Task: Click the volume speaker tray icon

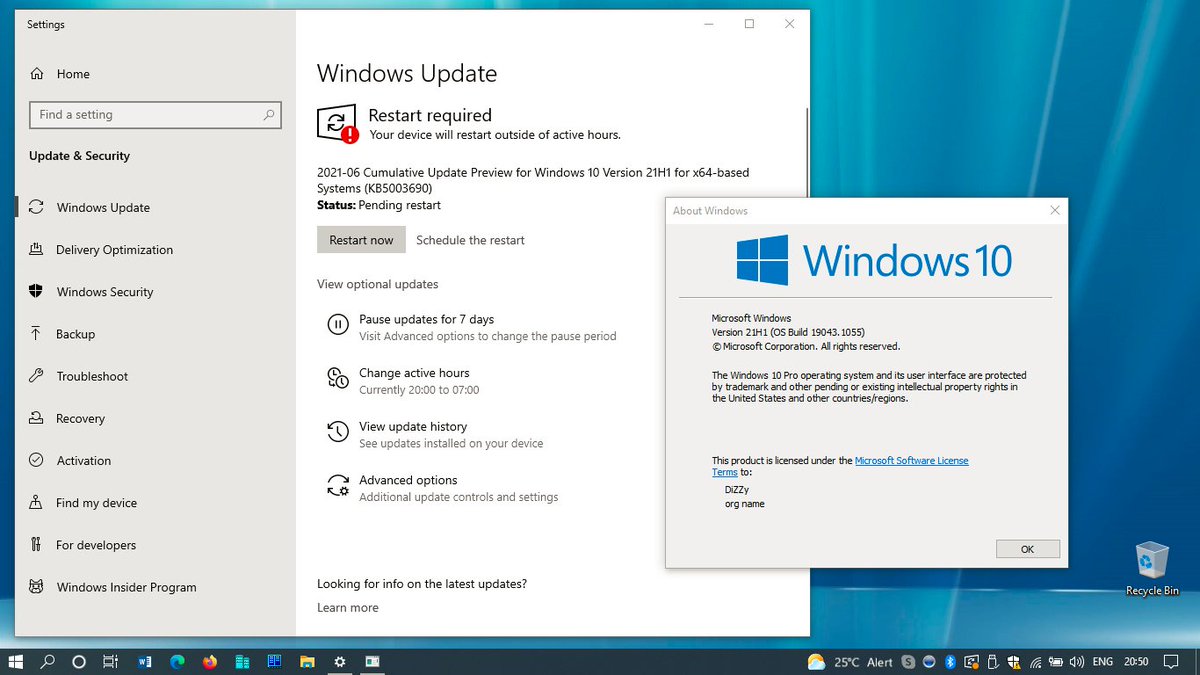Action: (x=1077, y=662)
